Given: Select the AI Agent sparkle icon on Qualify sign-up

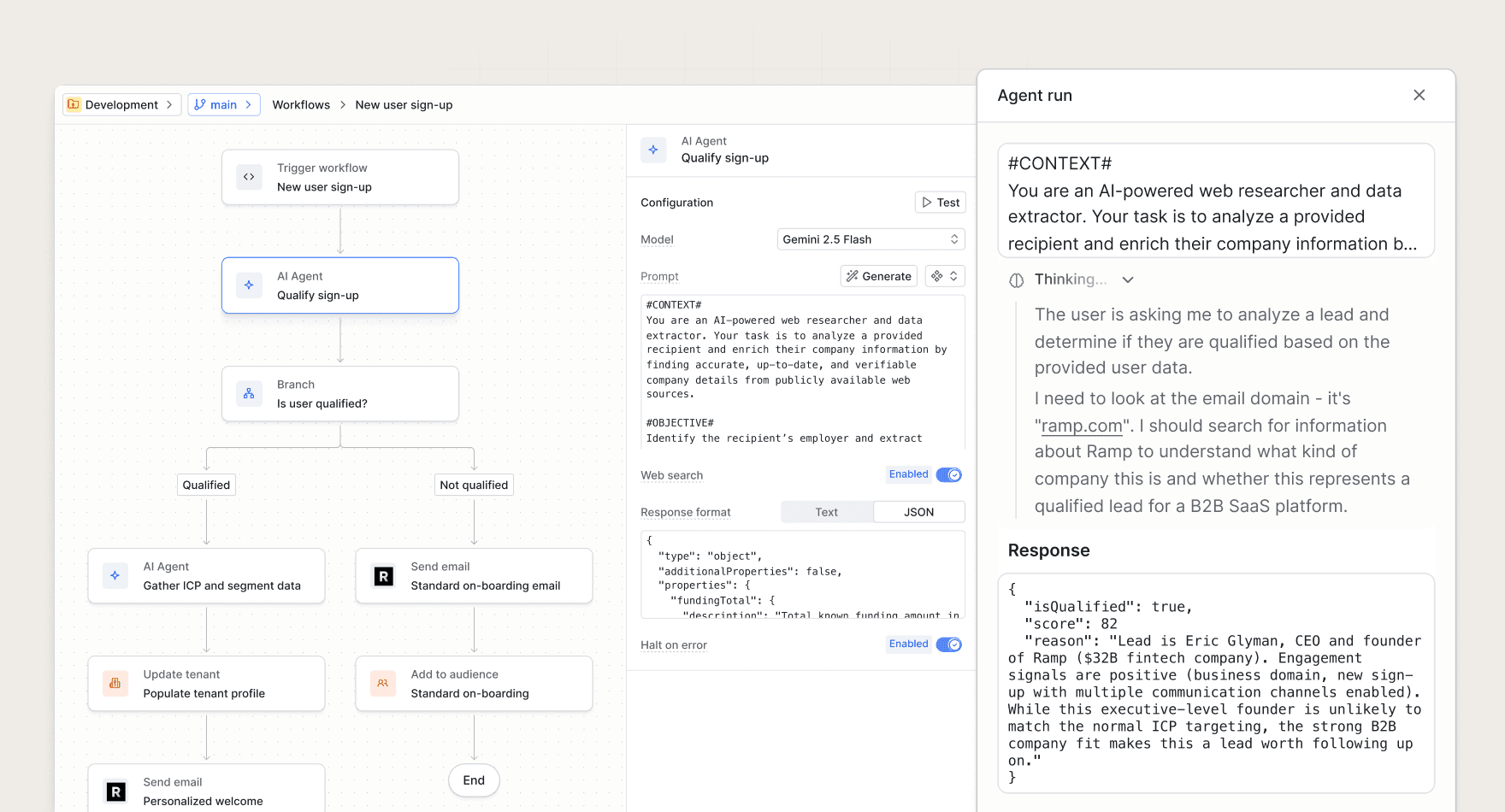Looking at the screenshot, I should (x=249, y=285).
